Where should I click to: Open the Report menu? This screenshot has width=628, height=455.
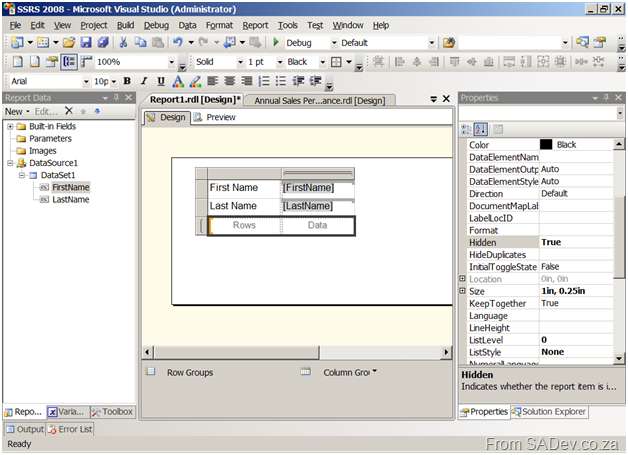pos(255,25)
